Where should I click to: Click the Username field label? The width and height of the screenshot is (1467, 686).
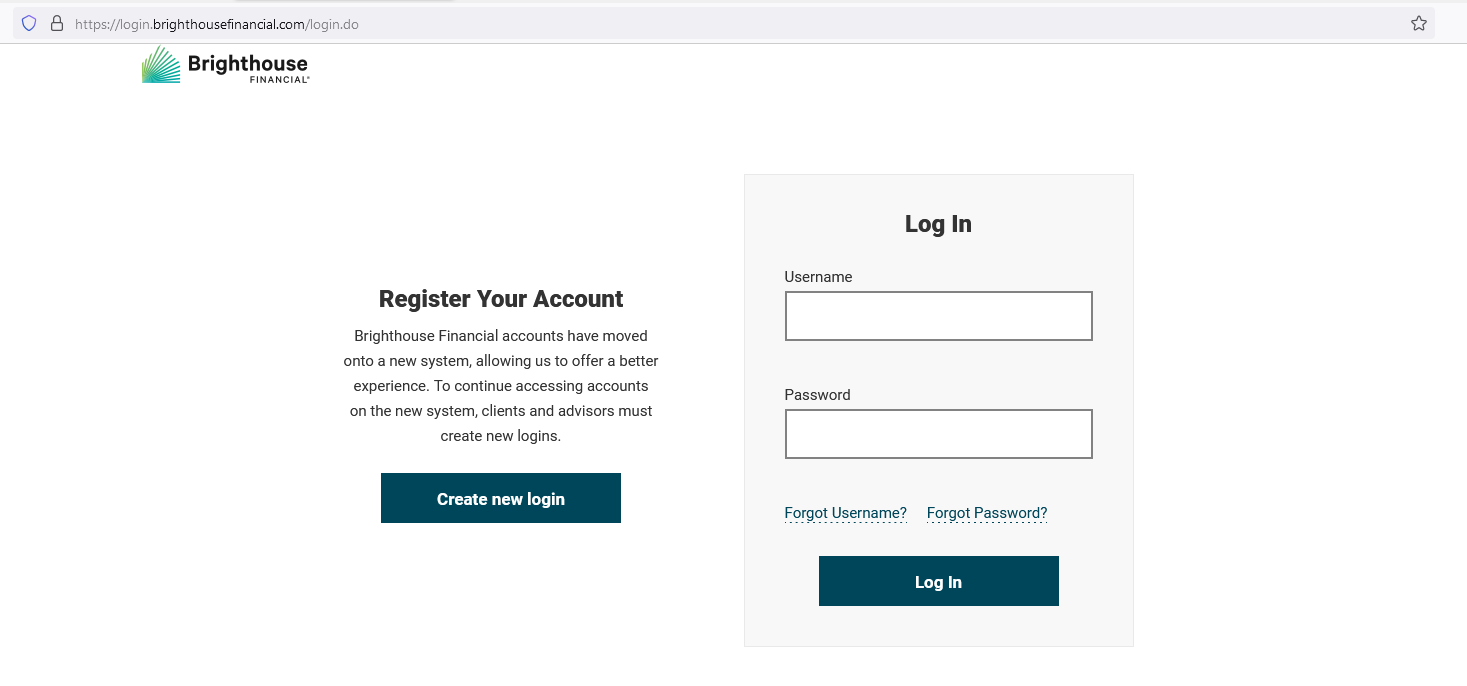click(818, 276)
